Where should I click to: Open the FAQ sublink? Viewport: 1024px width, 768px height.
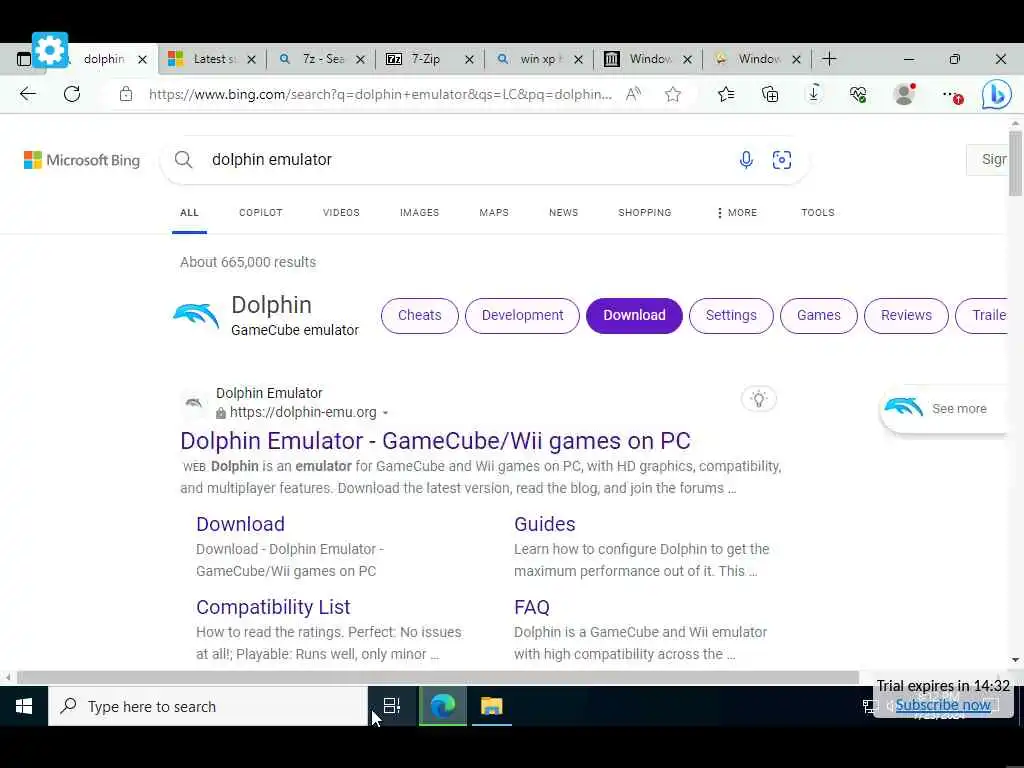[532, 607]
